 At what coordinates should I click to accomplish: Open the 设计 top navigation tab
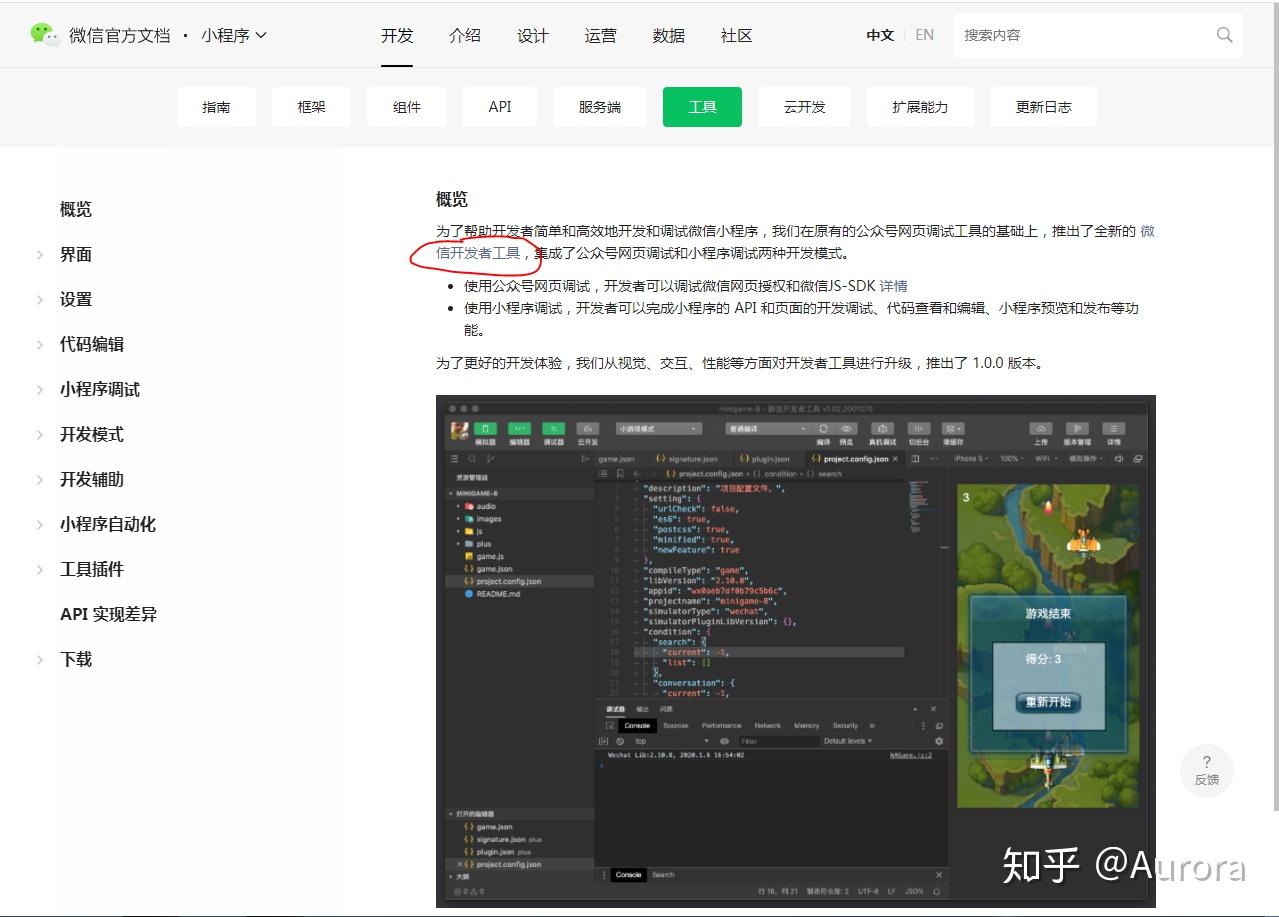(533, 35)
